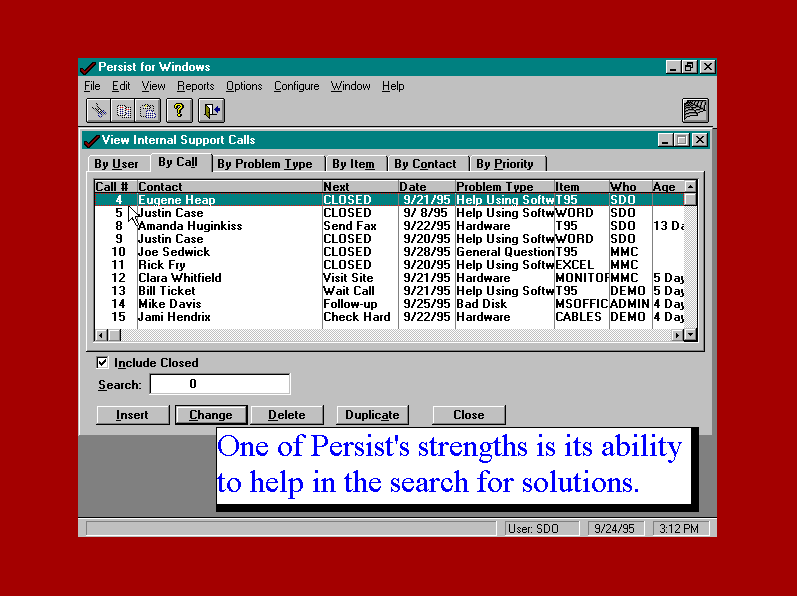Click the exit door toolbar icon
Image resolution: width=797 pixels, height=596 pixels.
210,110
